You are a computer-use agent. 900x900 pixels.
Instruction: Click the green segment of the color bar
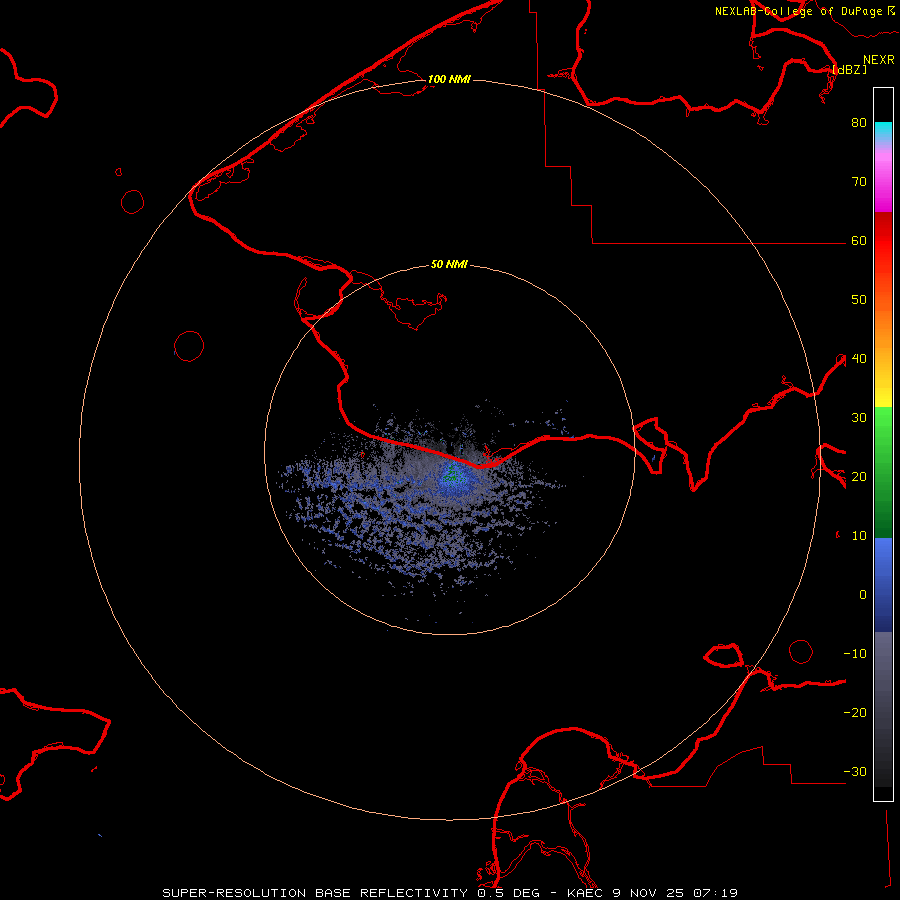(x=883, y=472)
